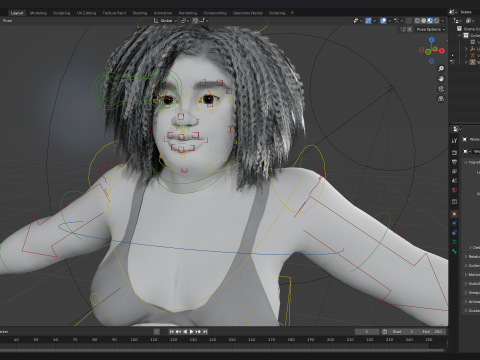Open the World properties tab

tap(454, 190)
